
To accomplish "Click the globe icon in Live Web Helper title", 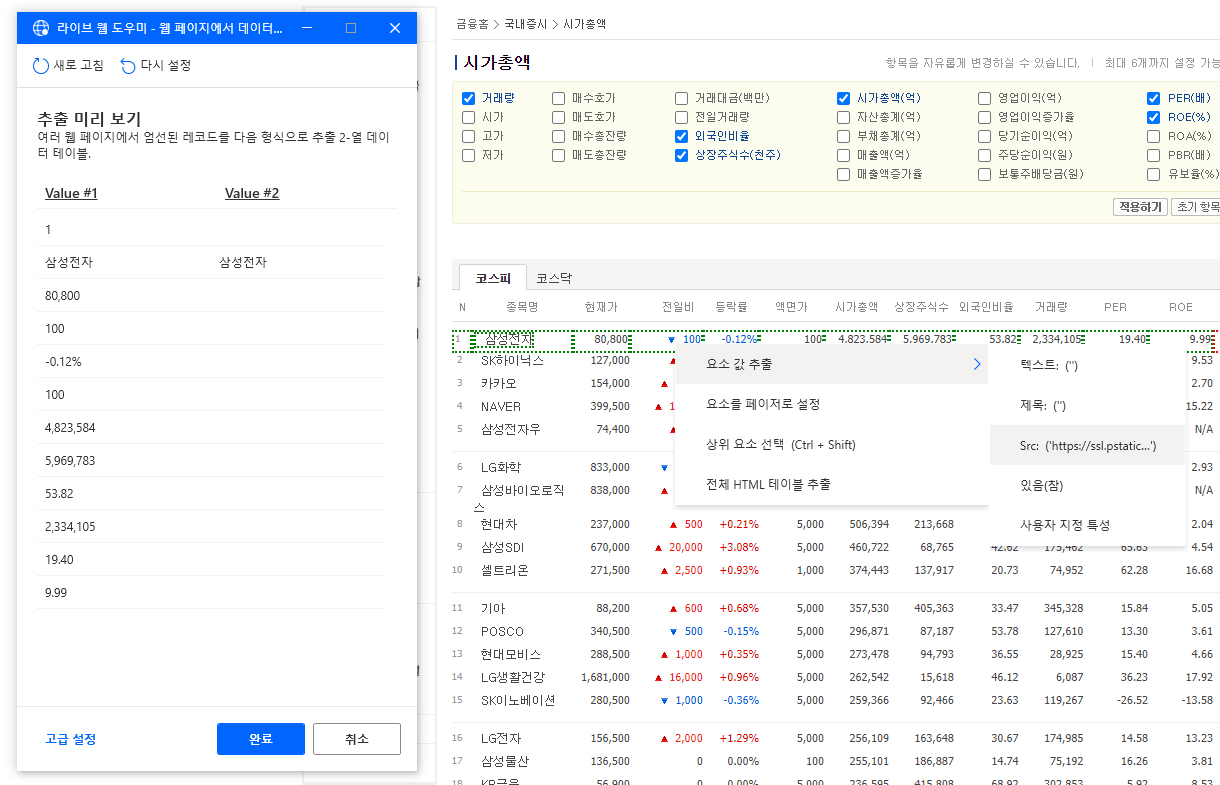I will point(40,28).
